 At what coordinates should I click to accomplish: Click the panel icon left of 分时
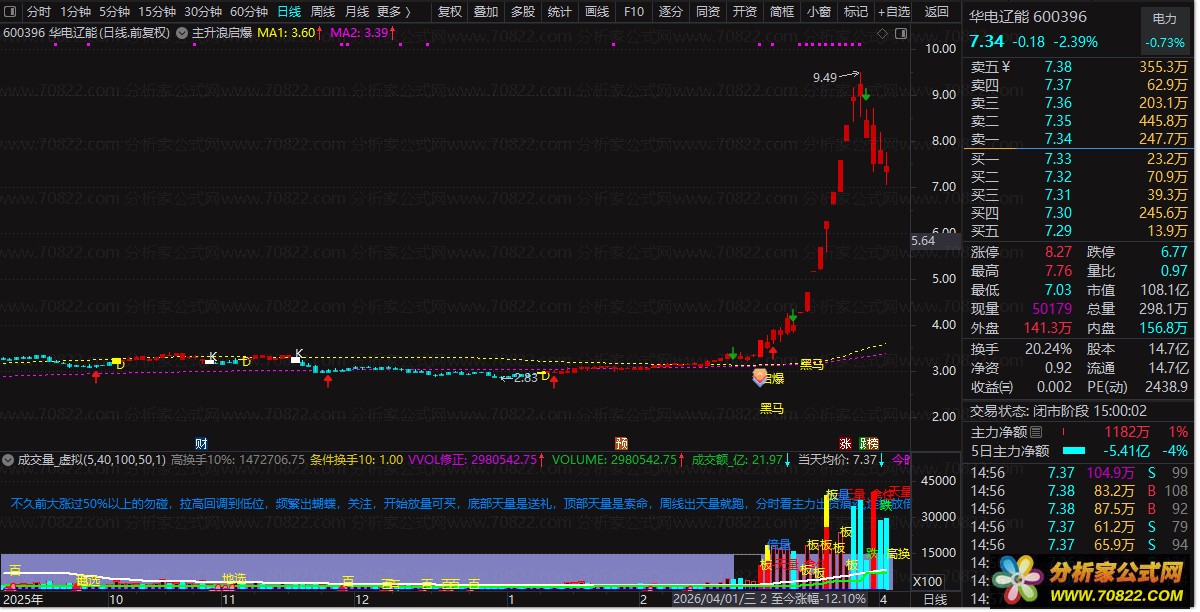point(9,12)
